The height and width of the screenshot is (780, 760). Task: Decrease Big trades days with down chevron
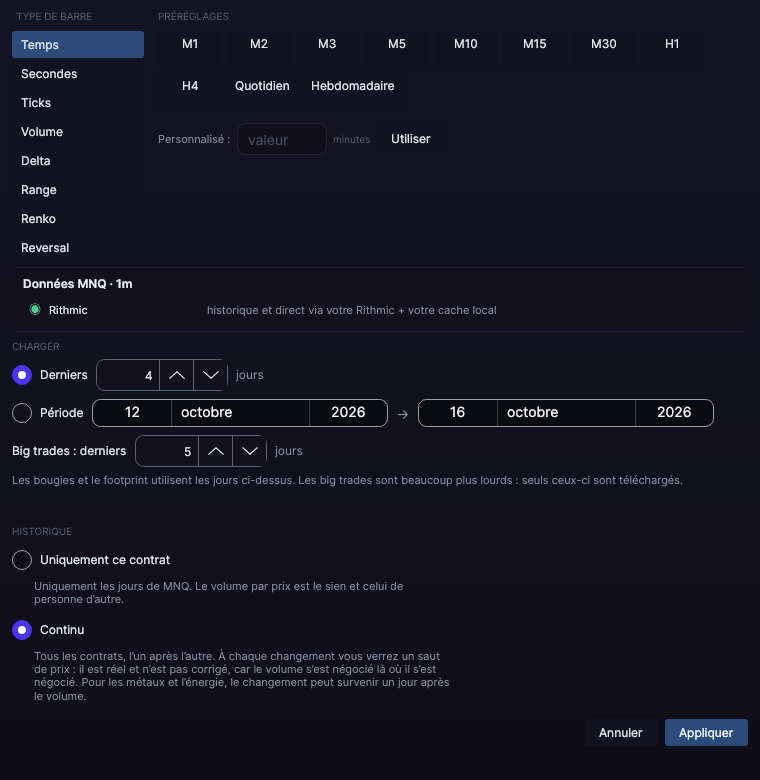click(x=249, y=451)
